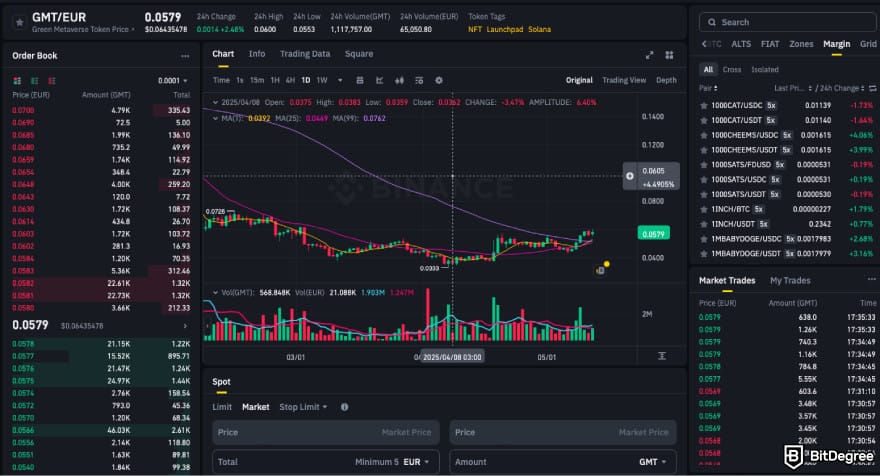Select the 1W interval
This screenshot has width=880, height=476.
click(x=322, y=80)
